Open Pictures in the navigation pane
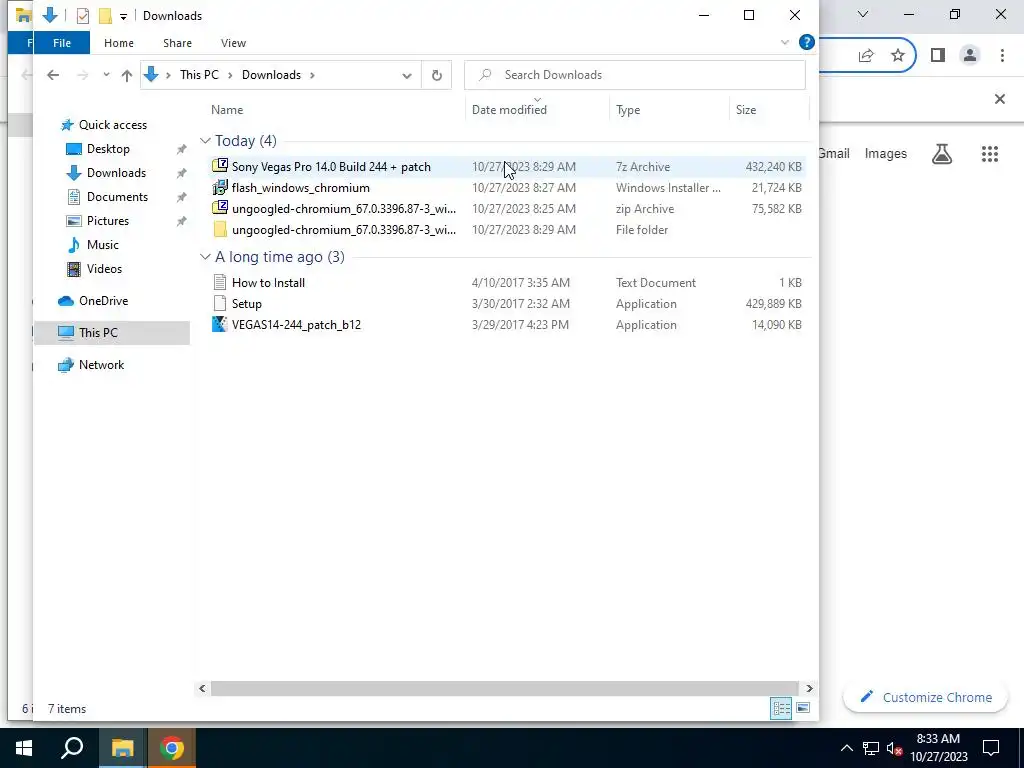Screen dimensions: 1024x768 coord(107,221)
